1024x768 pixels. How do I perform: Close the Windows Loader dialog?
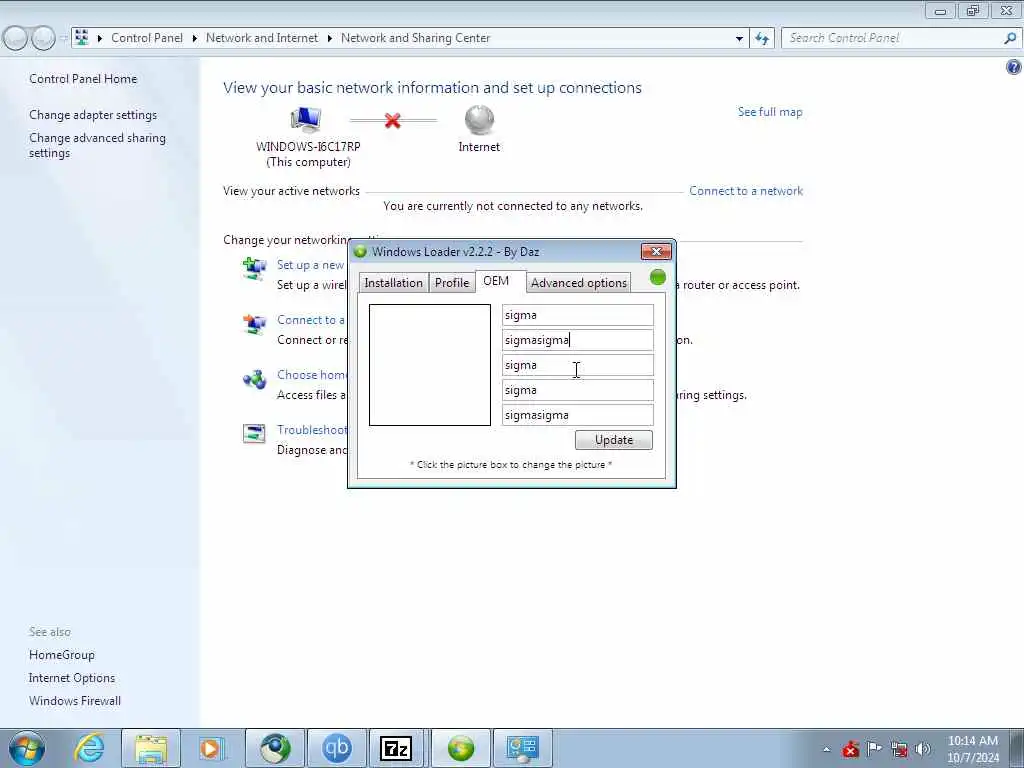tap(656, 251)
